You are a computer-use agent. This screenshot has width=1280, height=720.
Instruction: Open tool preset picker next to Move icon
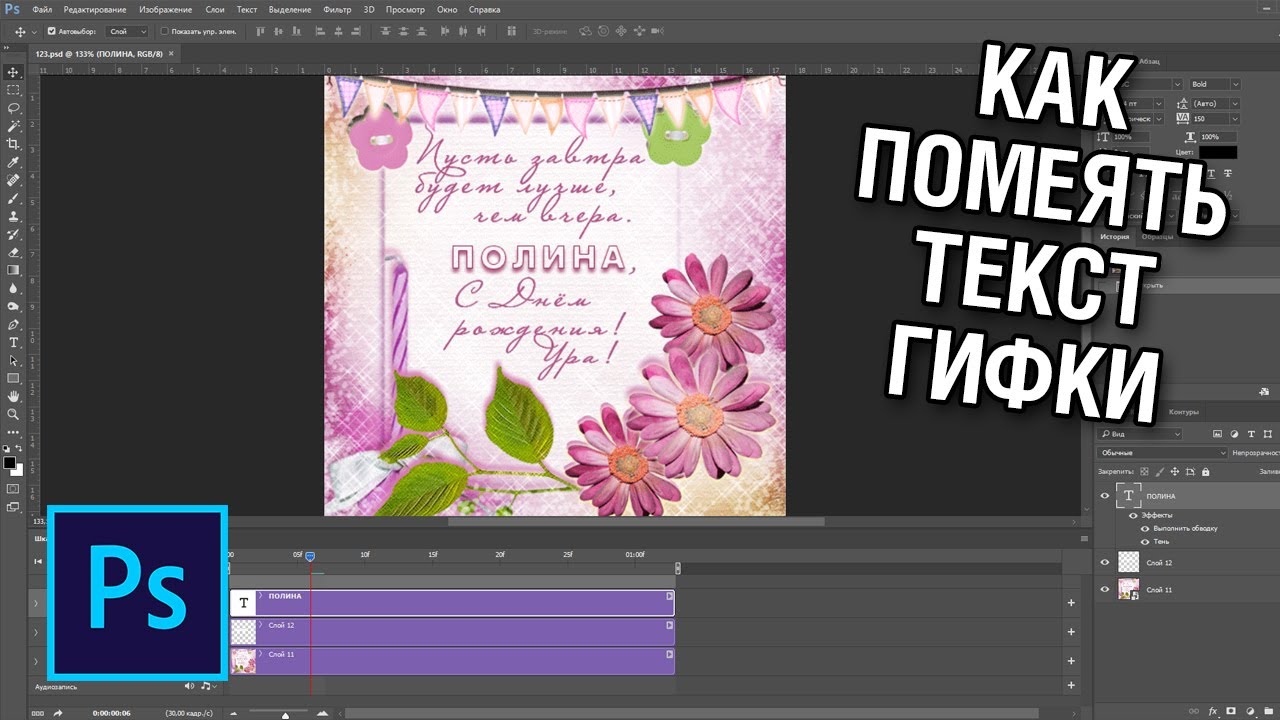tap(35, 31)
